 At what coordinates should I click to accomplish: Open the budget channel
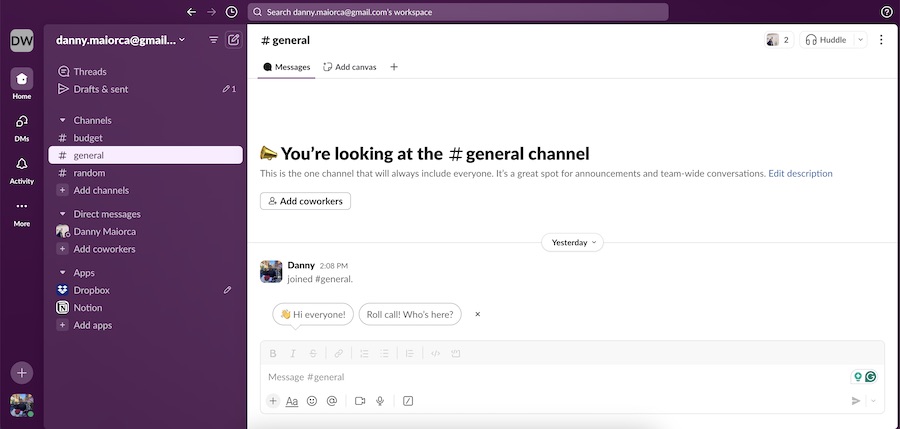coord(145,138)
